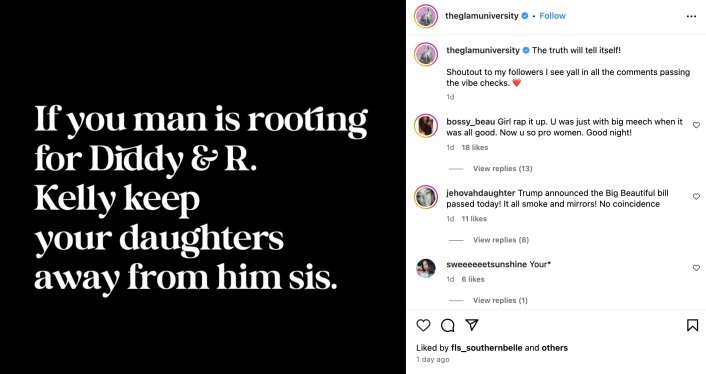Screen dimensions: 706x374
Task: Like sweeeeeetsunshine's comment
Action: pos(696,268)
